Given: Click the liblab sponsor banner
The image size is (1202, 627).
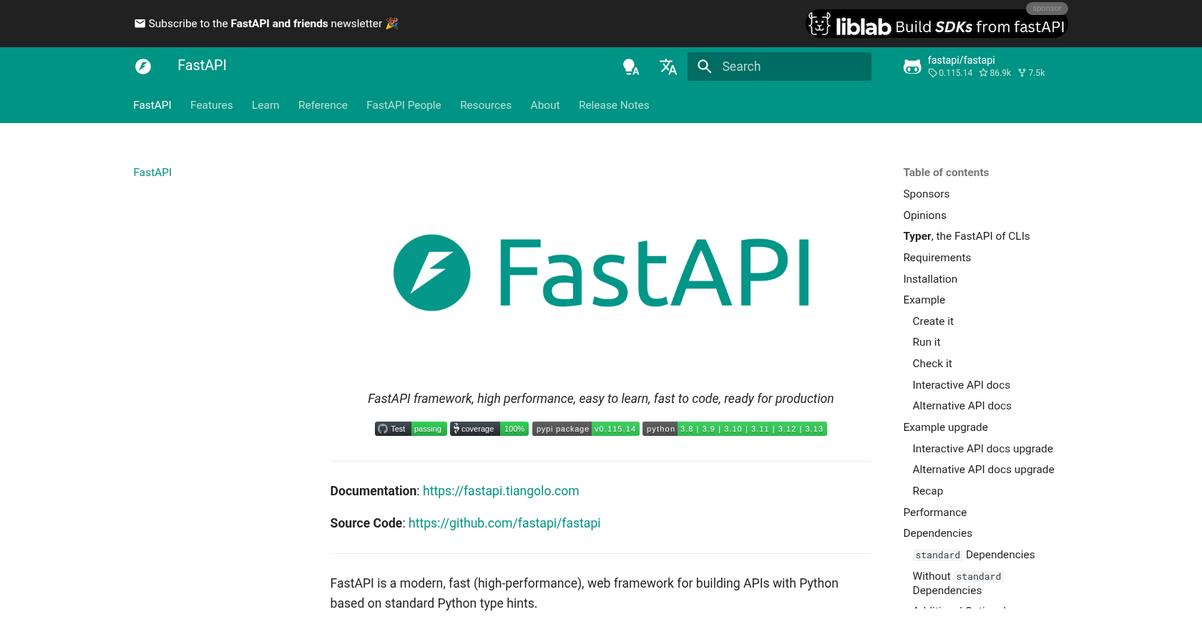Looking at the screenshot, I should pyautogui.click(x=937, y=24).
